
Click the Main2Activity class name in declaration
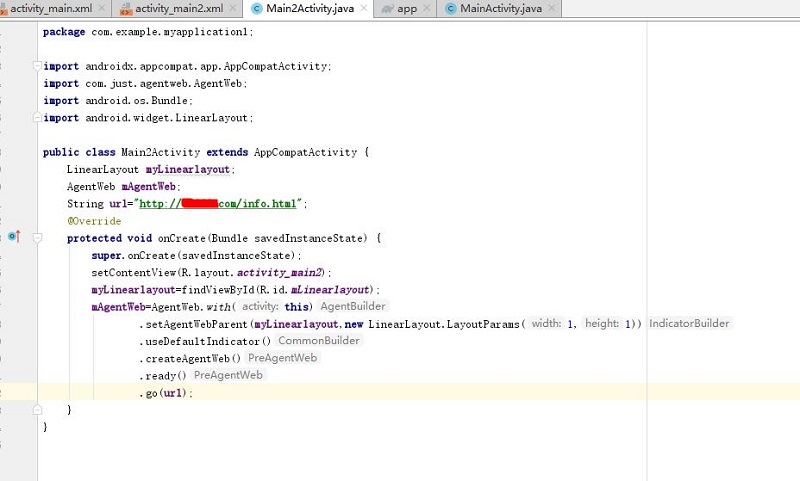pos(161,152)
